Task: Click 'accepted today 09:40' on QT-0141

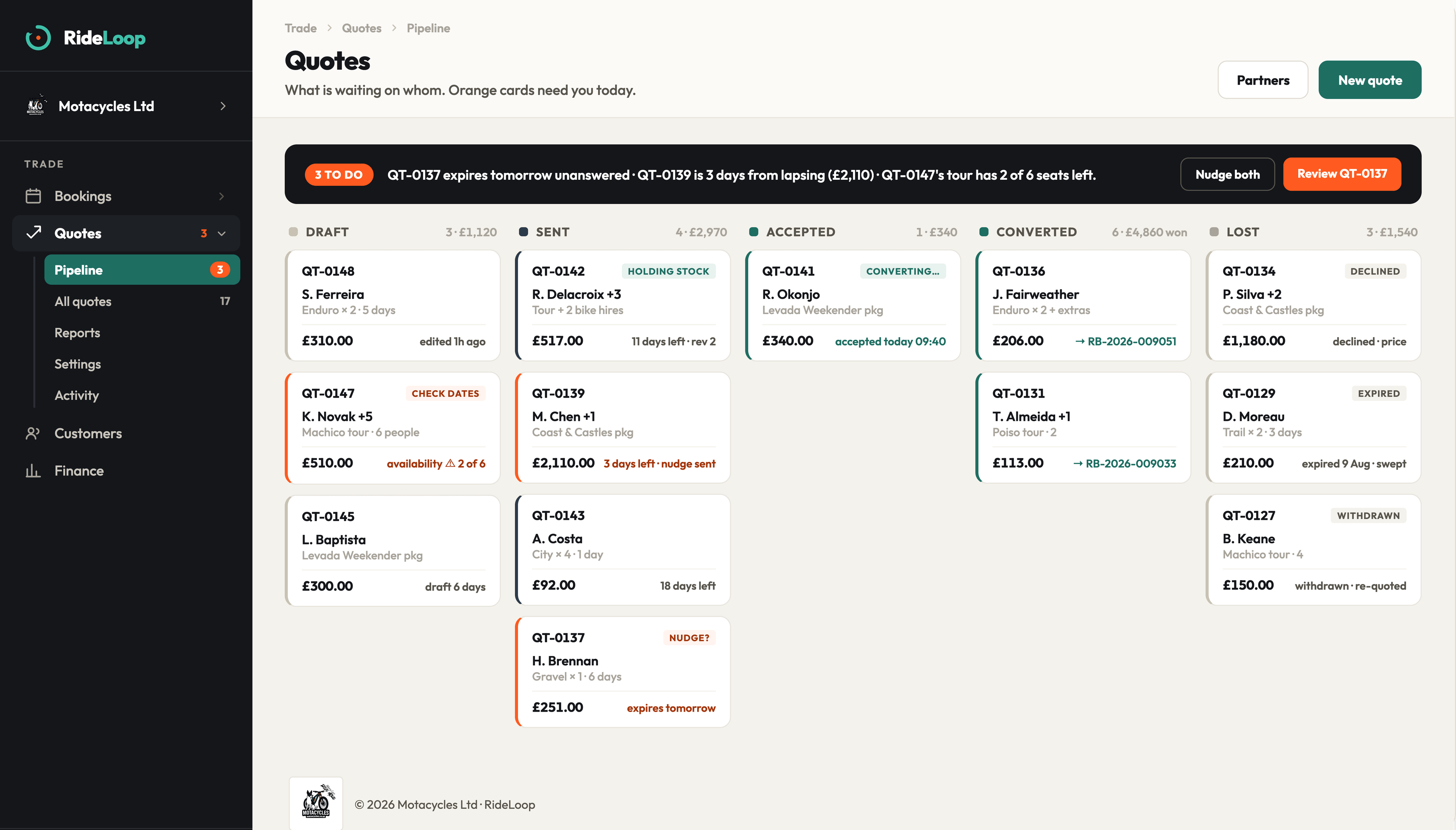Action: [890, 341]
